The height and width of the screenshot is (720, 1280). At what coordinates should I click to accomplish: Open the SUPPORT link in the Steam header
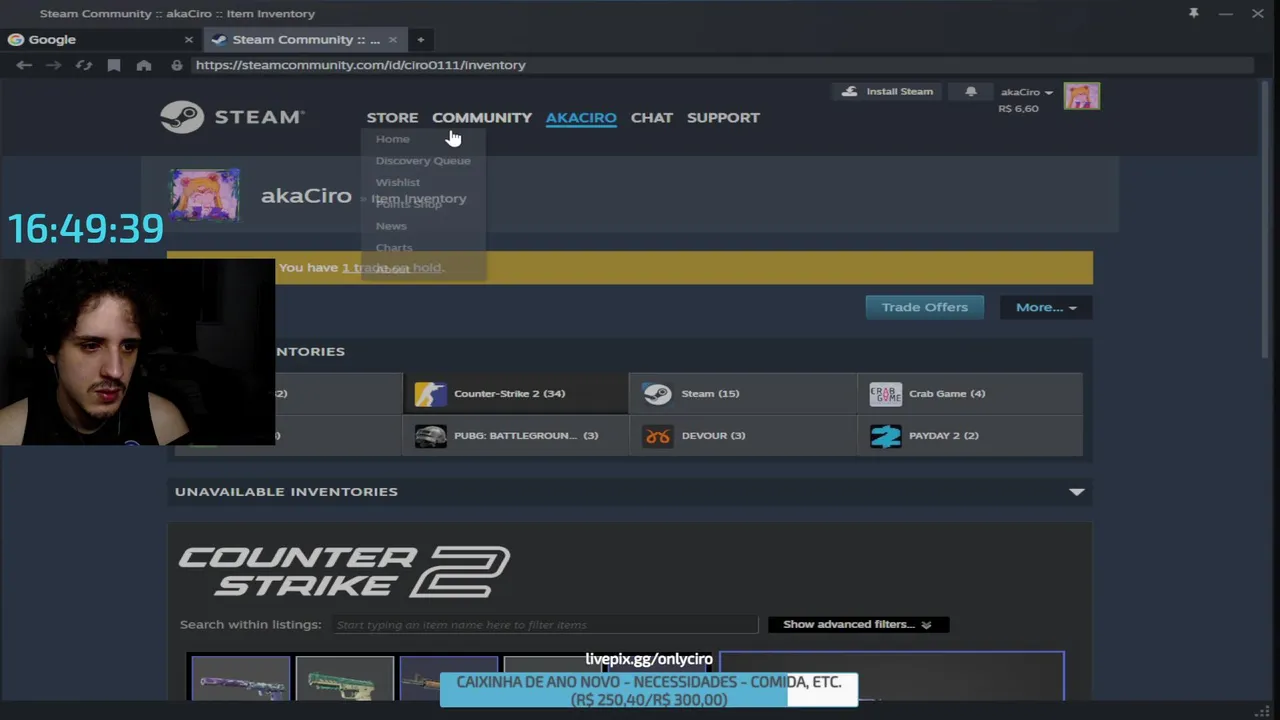click(x=723, y=117)
